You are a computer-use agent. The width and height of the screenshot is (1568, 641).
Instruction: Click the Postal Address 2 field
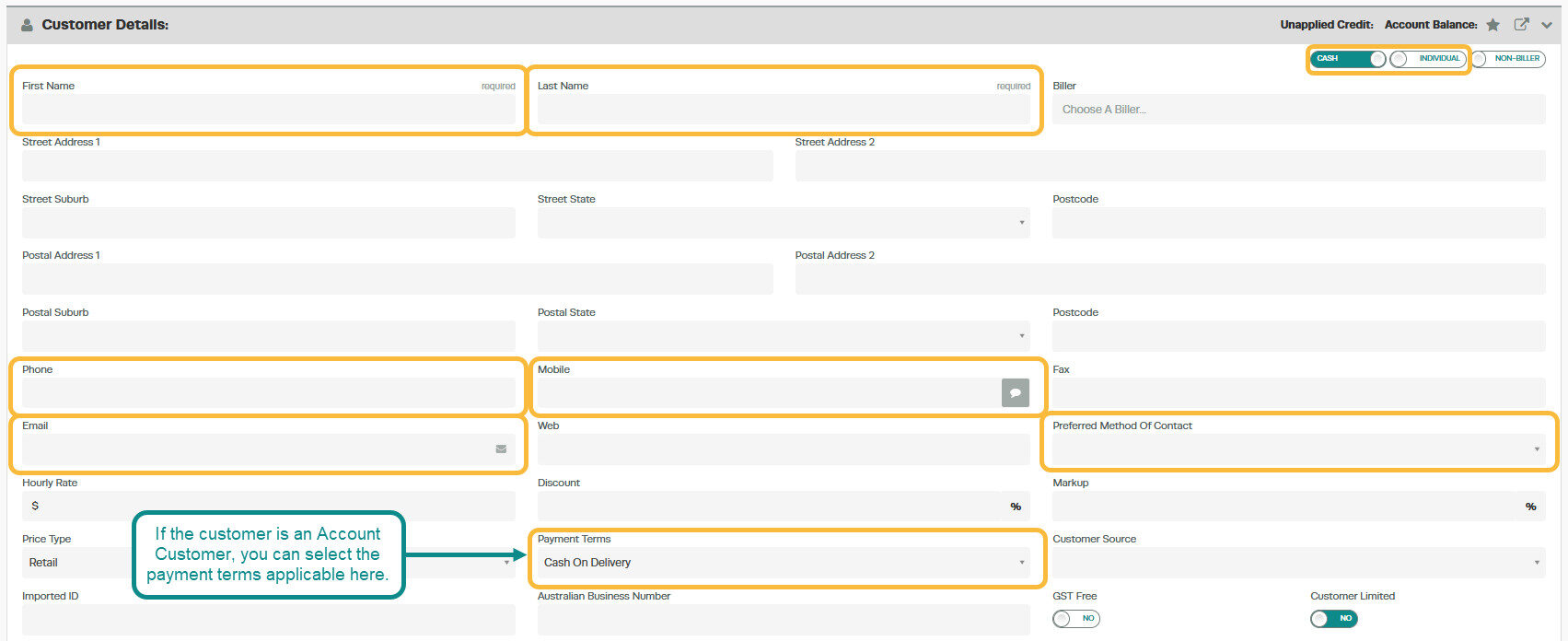pyautogui.click(x=1170, y=279)
